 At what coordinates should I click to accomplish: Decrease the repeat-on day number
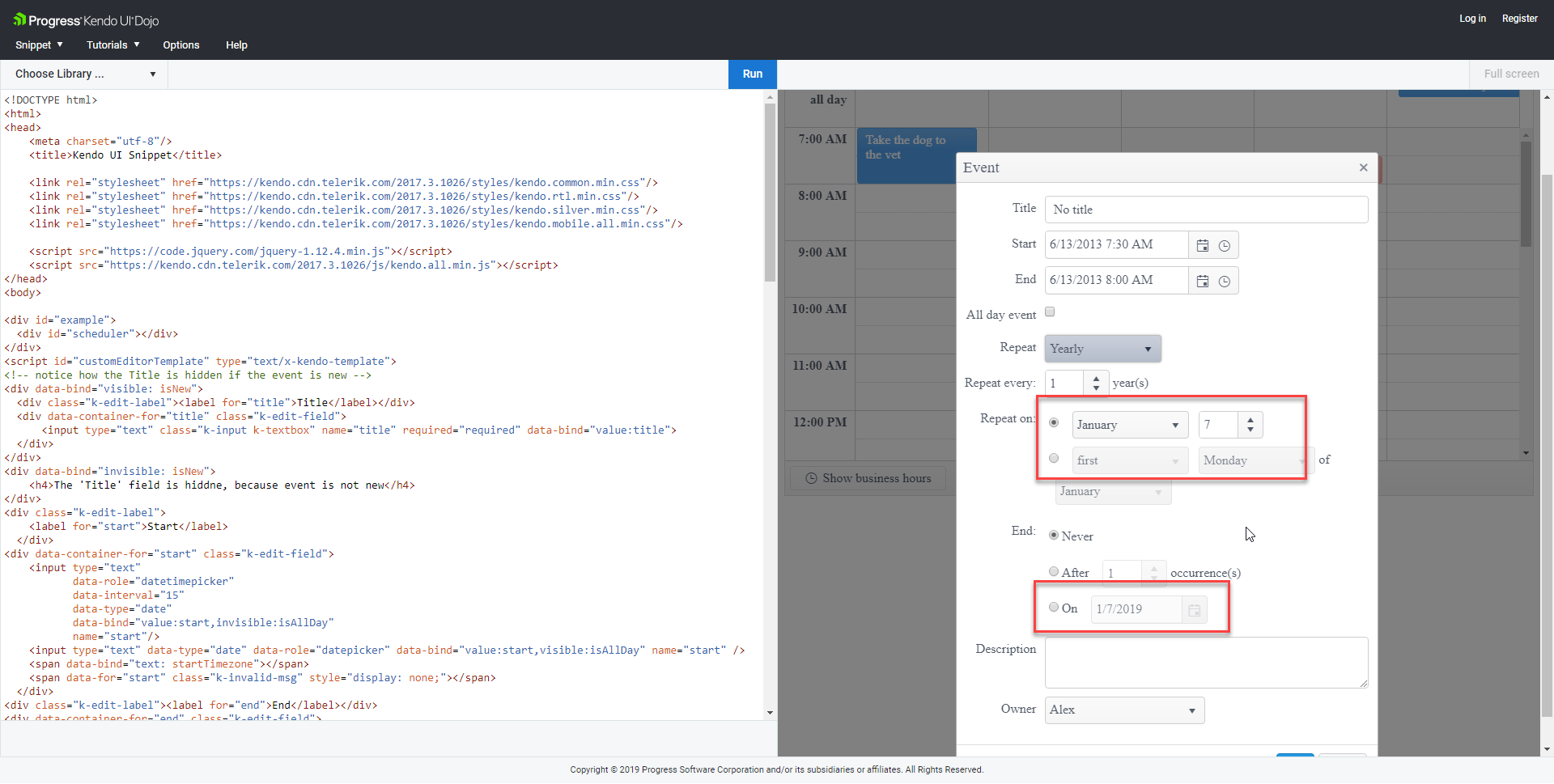pyautogui.click(x=1250, y=430)
